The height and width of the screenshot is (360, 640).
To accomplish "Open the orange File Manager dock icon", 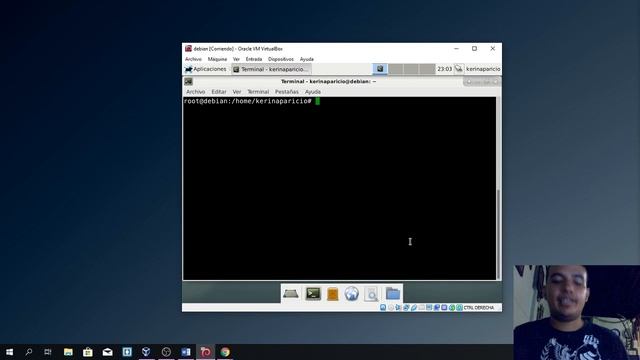I will click(x=333, y=294).
